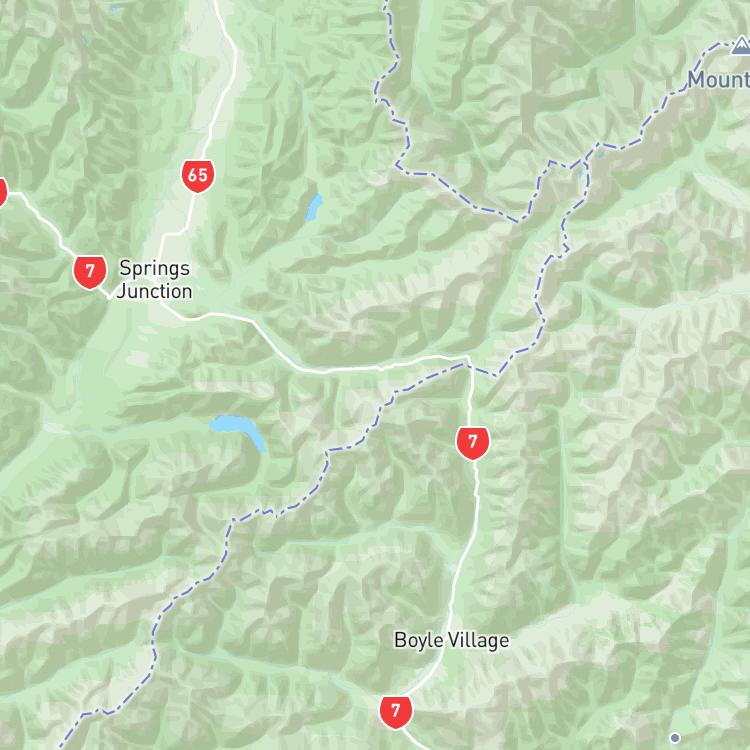Click the road bend where Highway 7 turns south
The image size is (750, 750).
coord(468,358)
